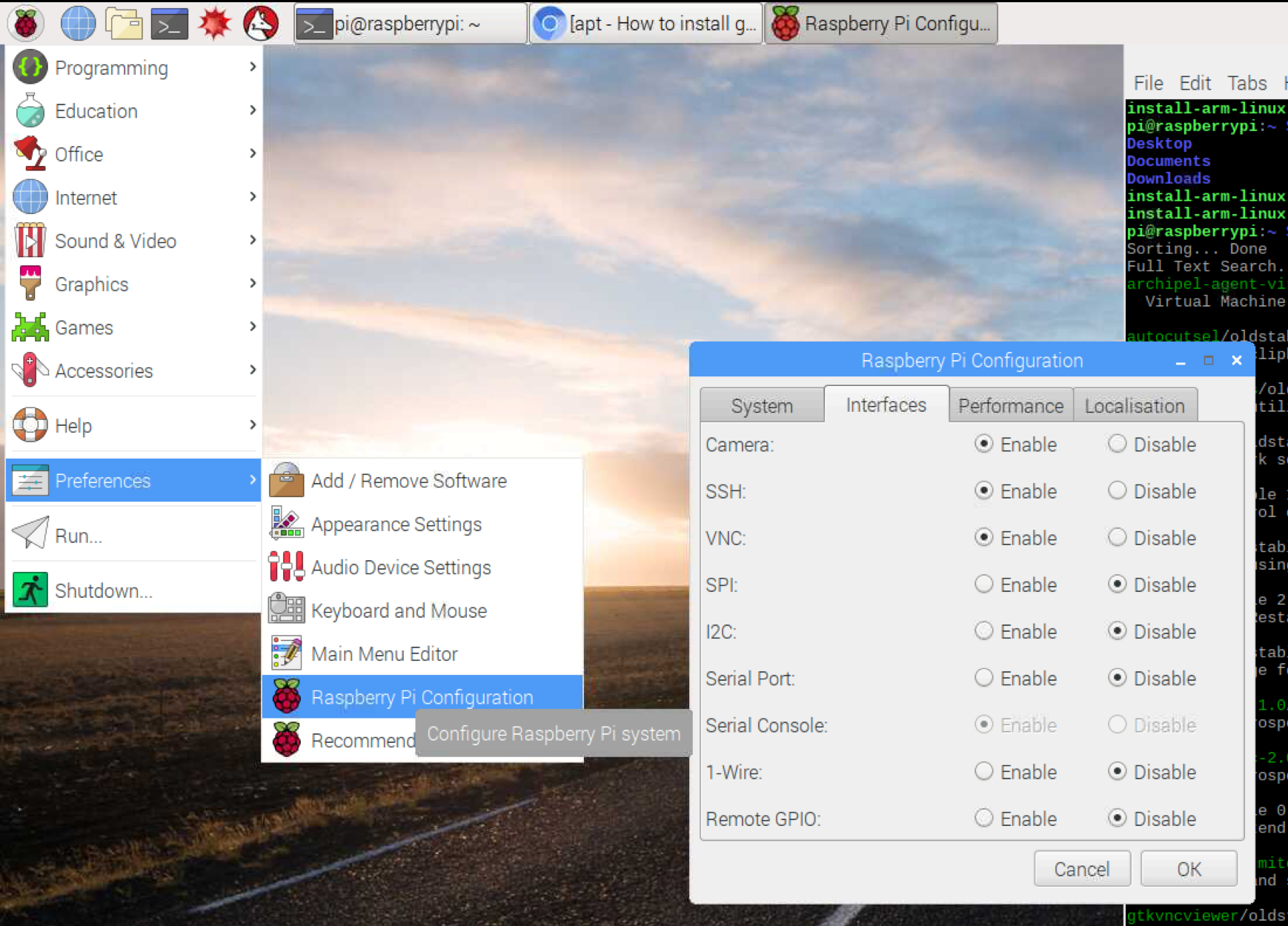
Task: Switch to the pi@raspberrypi terminal taskbar button
Action: point(411,24)
